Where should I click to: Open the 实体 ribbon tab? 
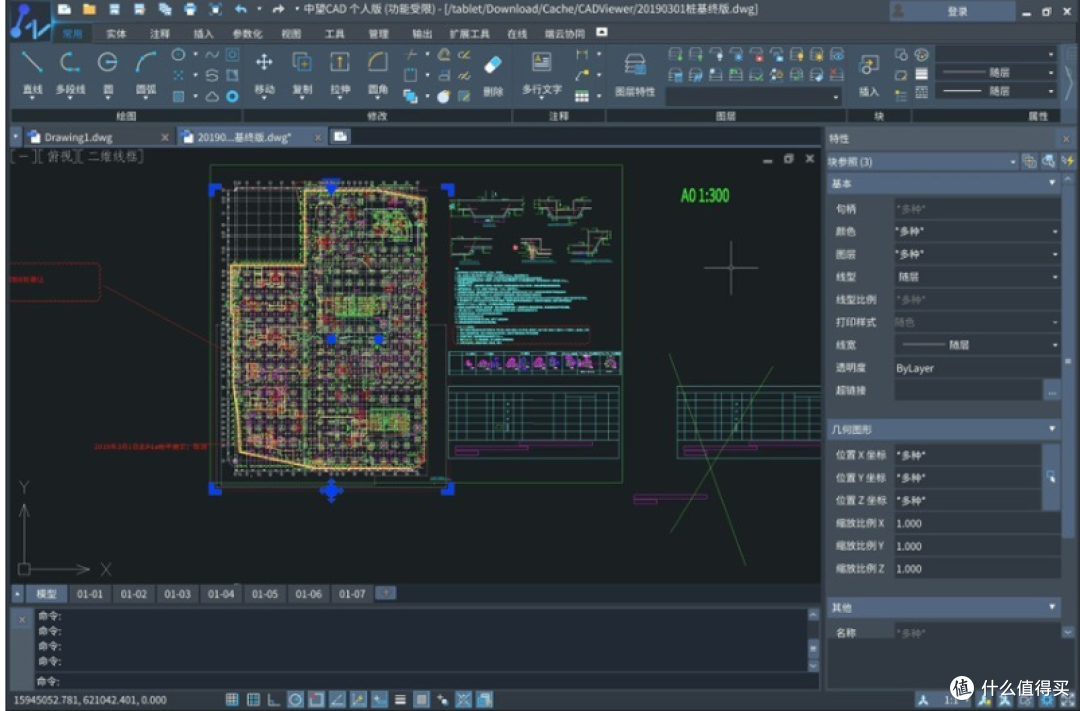(116, 33)
